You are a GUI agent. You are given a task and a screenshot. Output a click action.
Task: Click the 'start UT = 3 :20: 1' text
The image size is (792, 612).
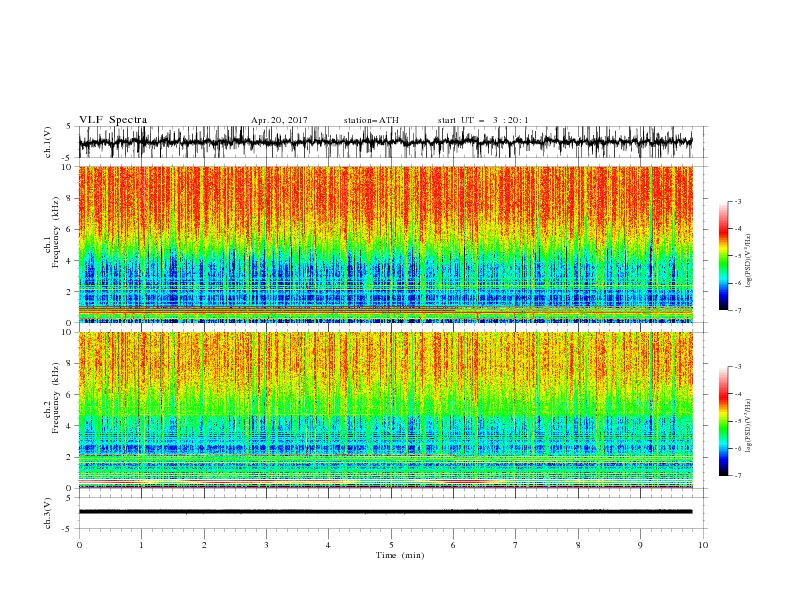click(483, 120)
